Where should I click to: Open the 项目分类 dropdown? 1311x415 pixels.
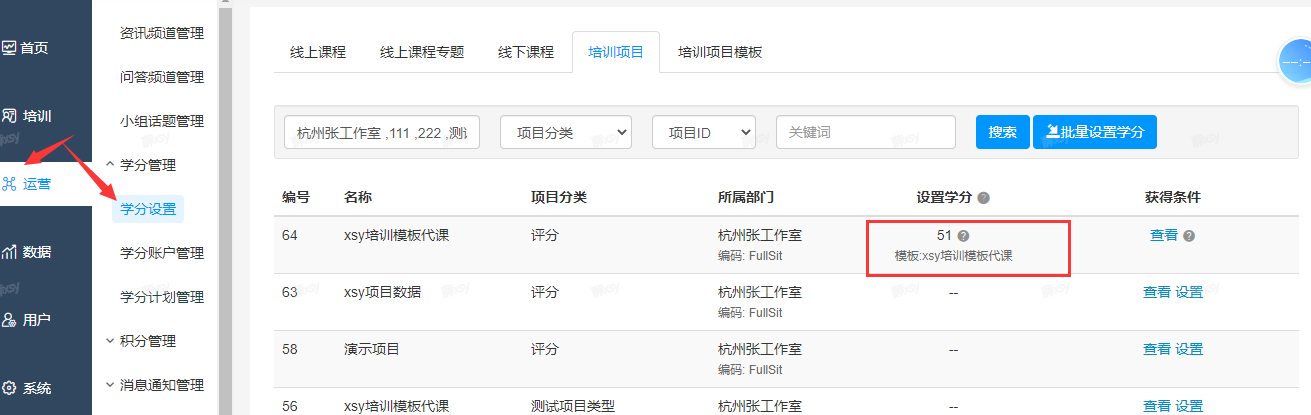point(566,132)
